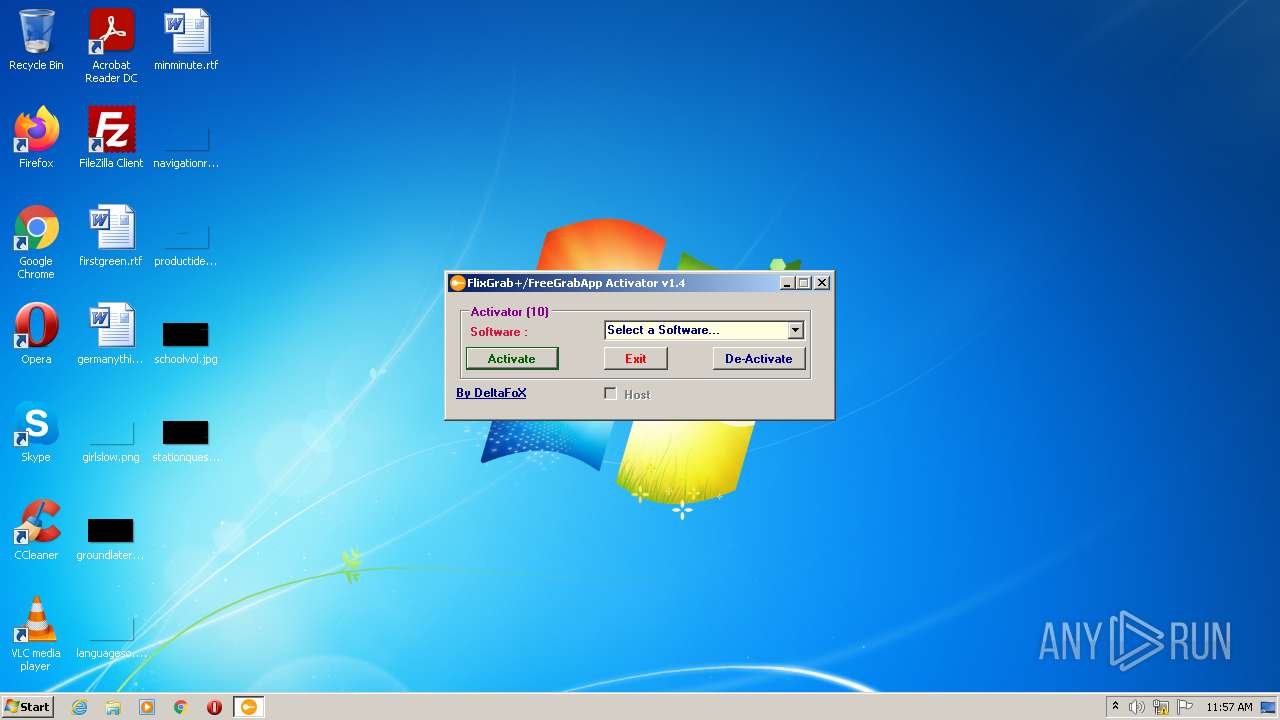Image resolution: width=1280 pixels, height=720 pixels.
Task: Click the 11:57 AM taskbar clock
Action: (x=1229, y=707)
